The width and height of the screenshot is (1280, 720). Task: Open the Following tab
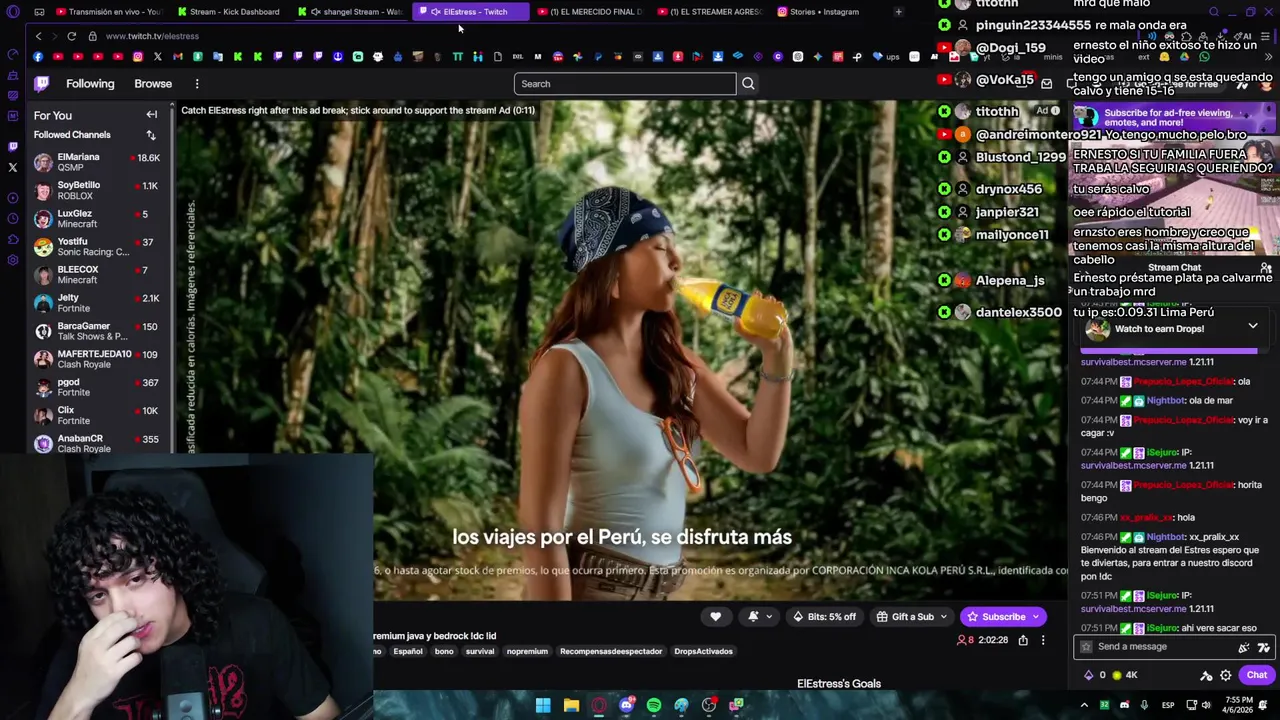click(90, 84)
